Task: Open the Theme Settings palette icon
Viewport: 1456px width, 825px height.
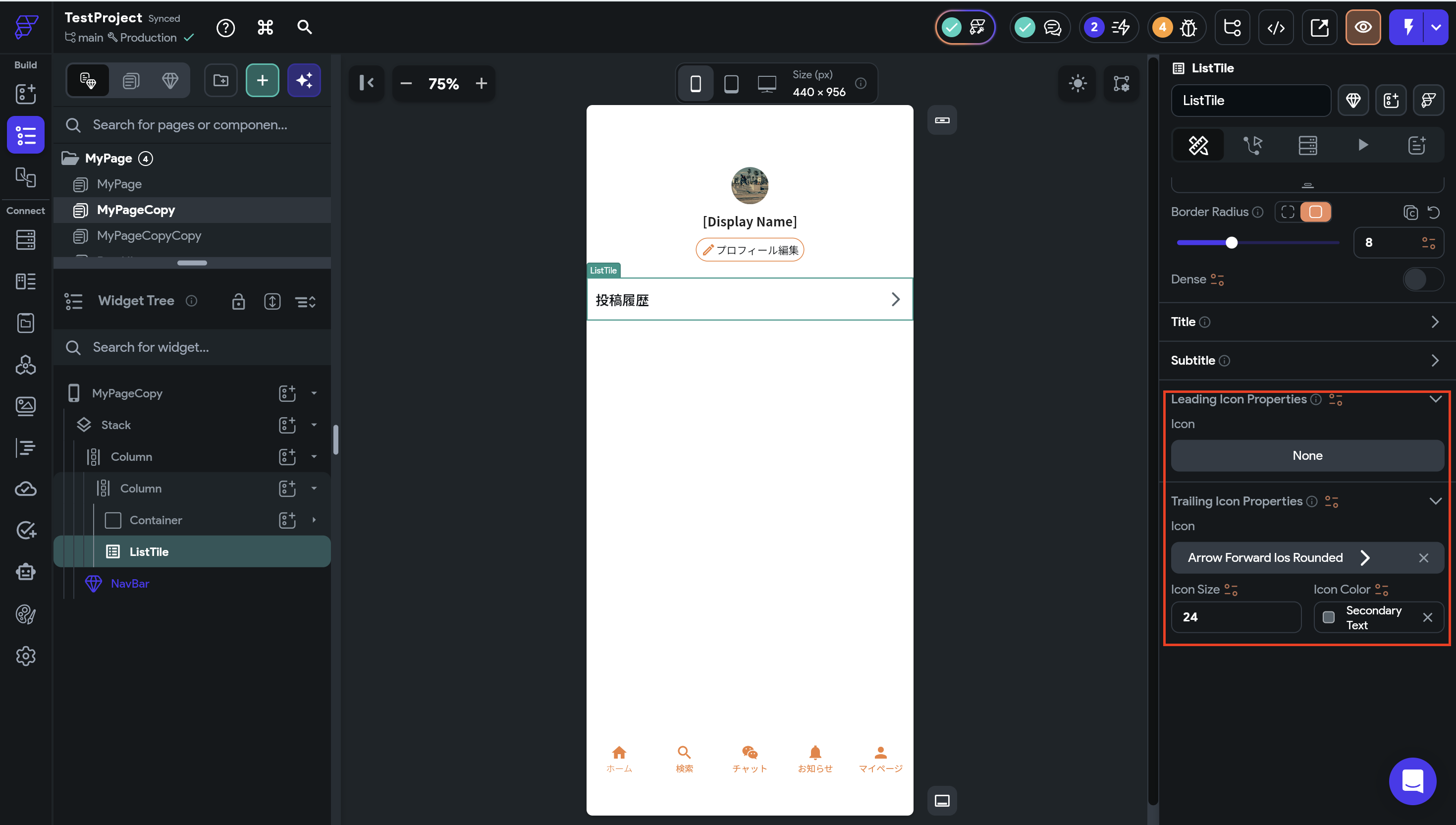Action: point(25,614)
